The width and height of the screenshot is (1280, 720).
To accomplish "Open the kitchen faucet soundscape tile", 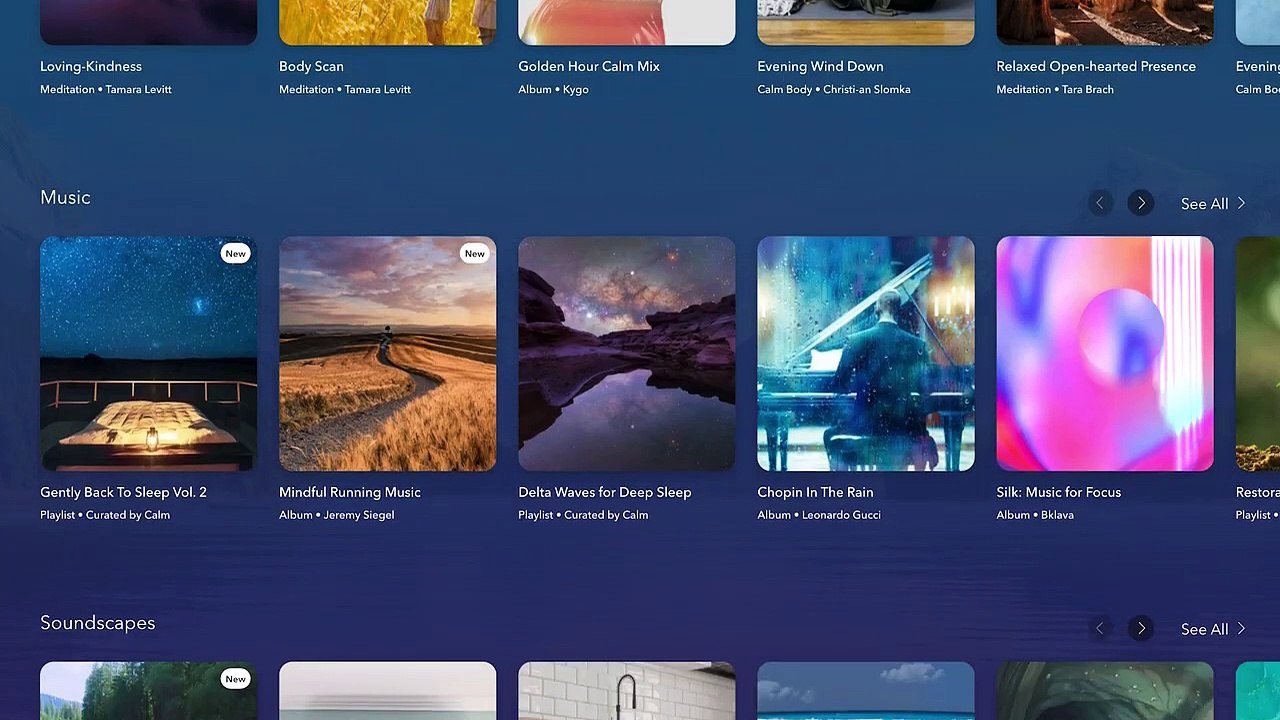I will click(626, 691).
